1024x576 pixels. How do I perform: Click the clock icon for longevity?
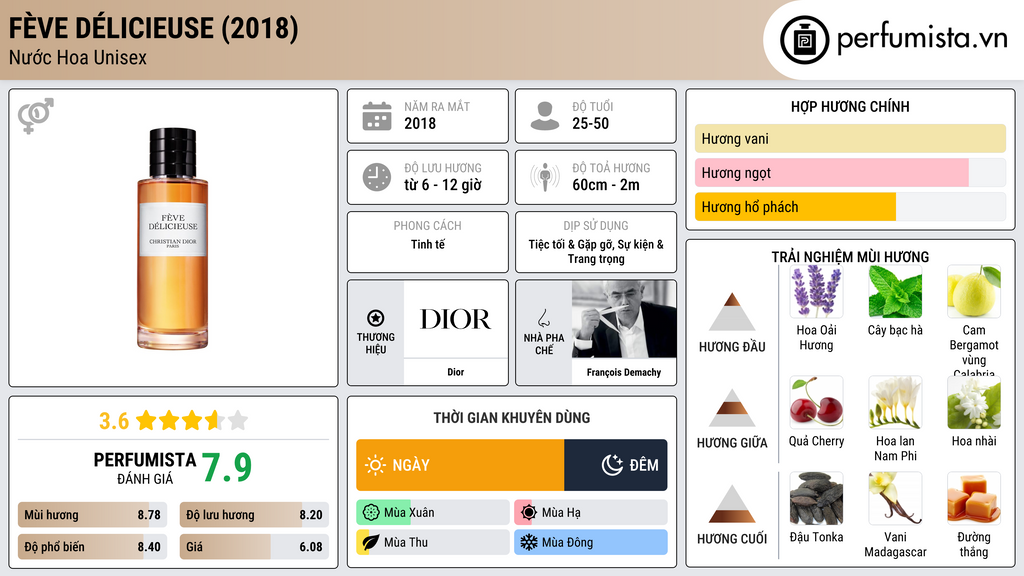377,177
